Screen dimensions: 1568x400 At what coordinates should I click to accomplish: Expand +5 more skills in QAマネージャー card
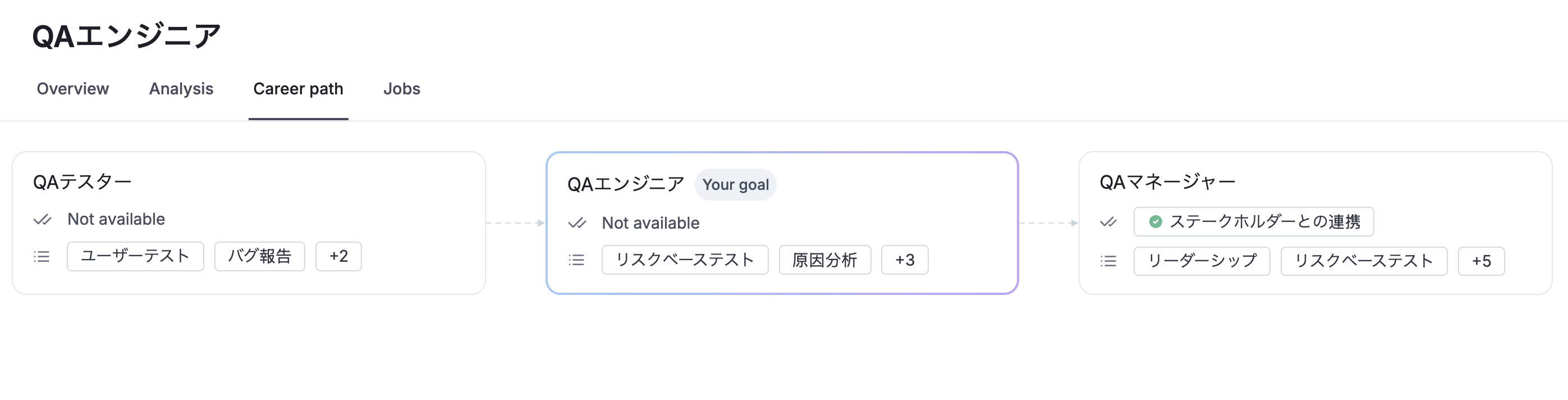click(x=1481, y=262)
